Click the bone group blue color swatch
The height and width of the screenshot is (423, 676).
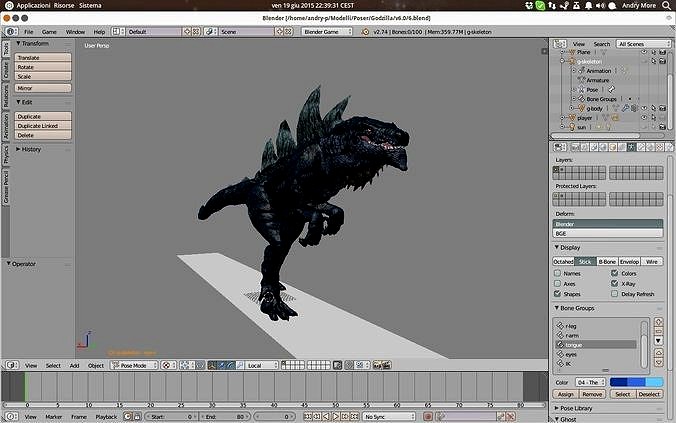point(636,382)
